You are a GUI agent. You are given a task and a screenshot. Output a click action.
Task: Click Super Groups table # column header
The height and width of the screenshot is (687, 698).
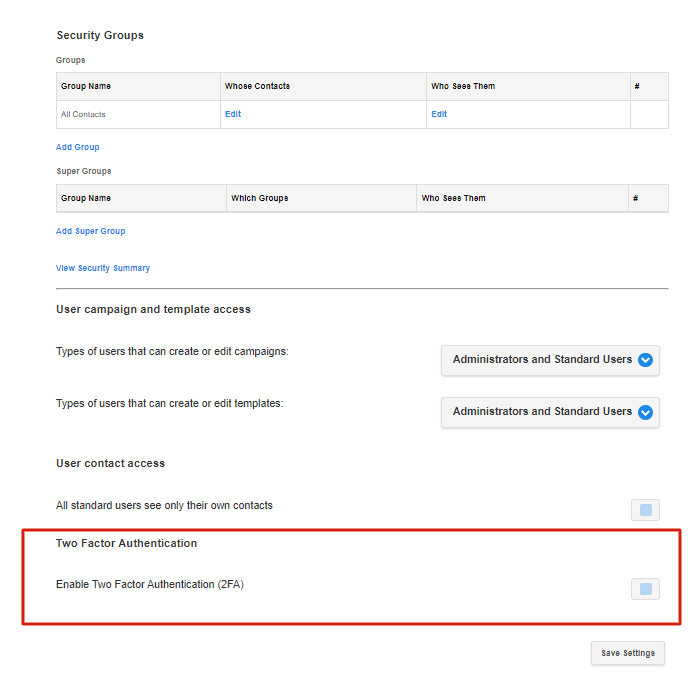pyautogui.click(x=648, y=198)
